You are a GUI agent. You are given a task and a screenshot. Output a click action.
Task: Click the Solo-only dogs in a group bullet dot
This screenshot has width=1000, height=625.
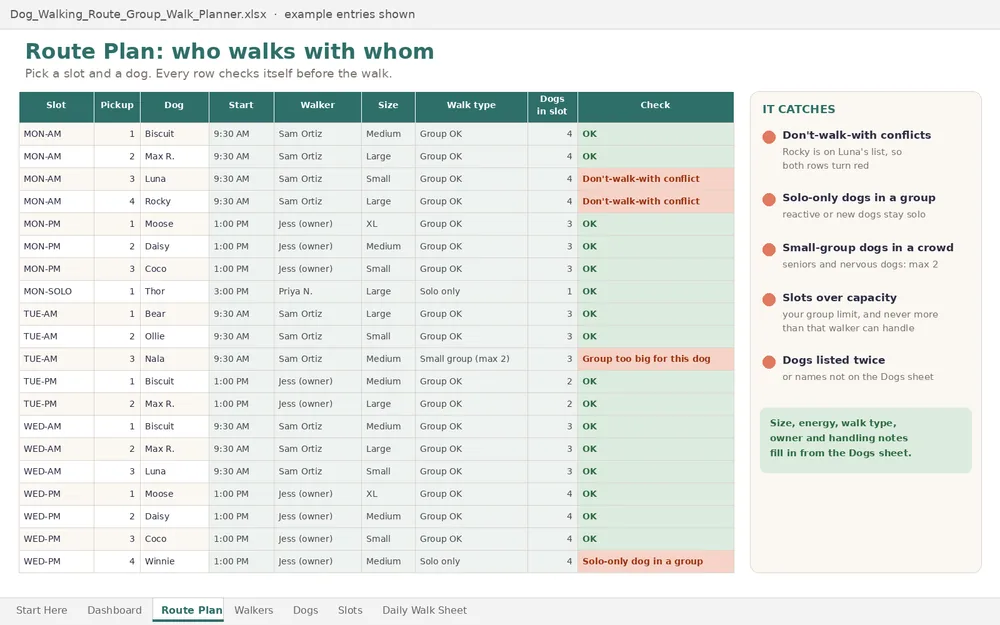pos(769,199)
